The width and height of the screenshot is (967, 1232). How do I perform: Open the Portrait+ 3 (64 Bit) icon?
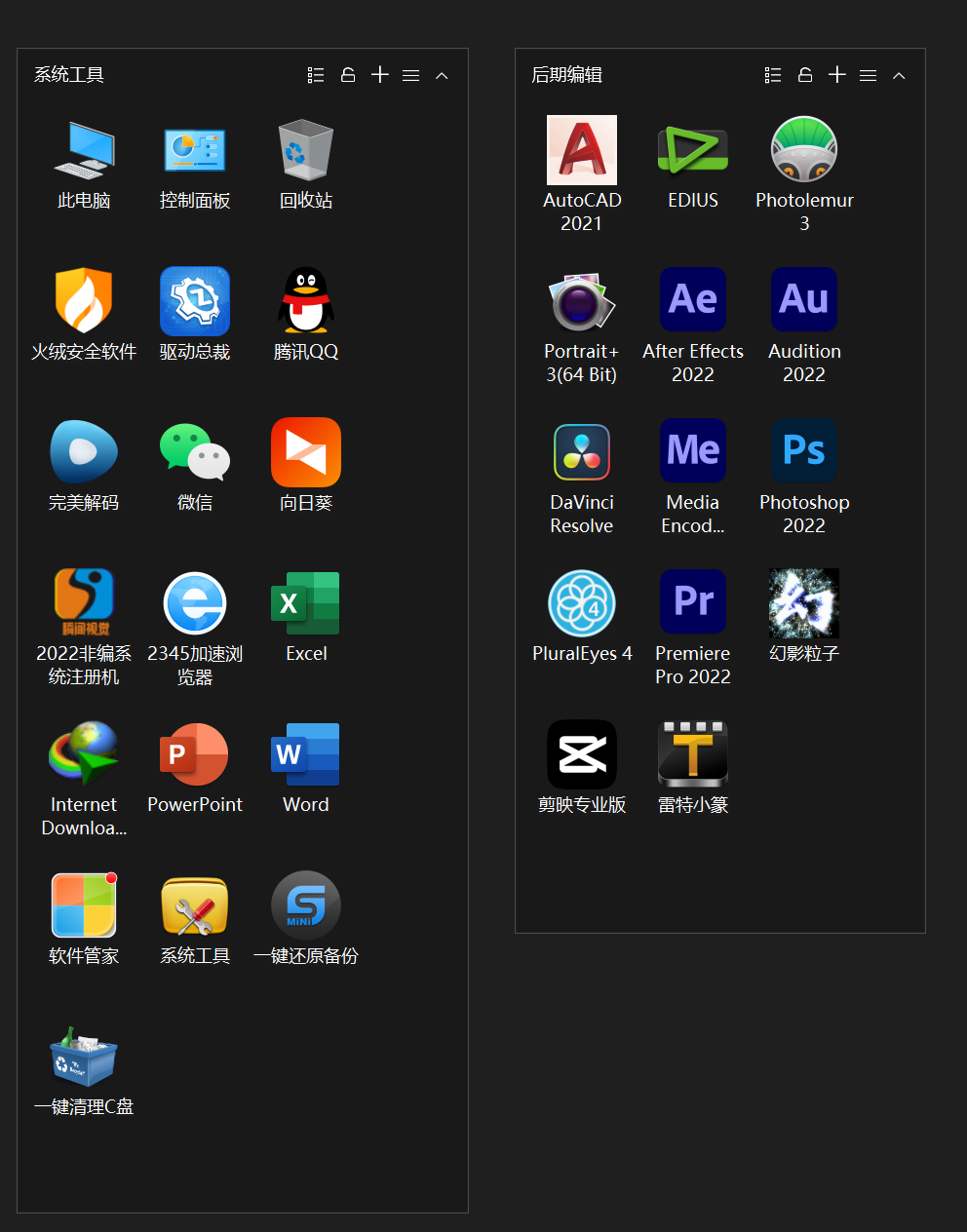582,301
